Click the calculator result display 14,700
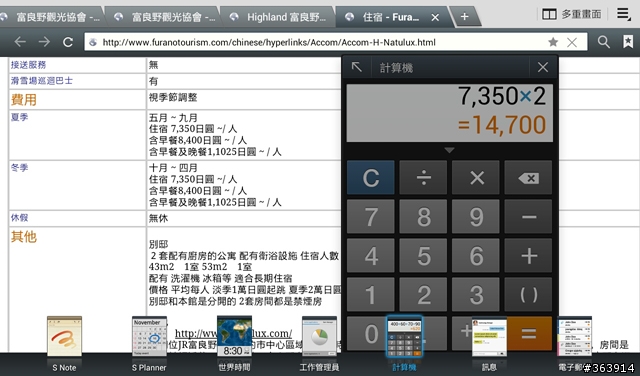 (502, 125)
